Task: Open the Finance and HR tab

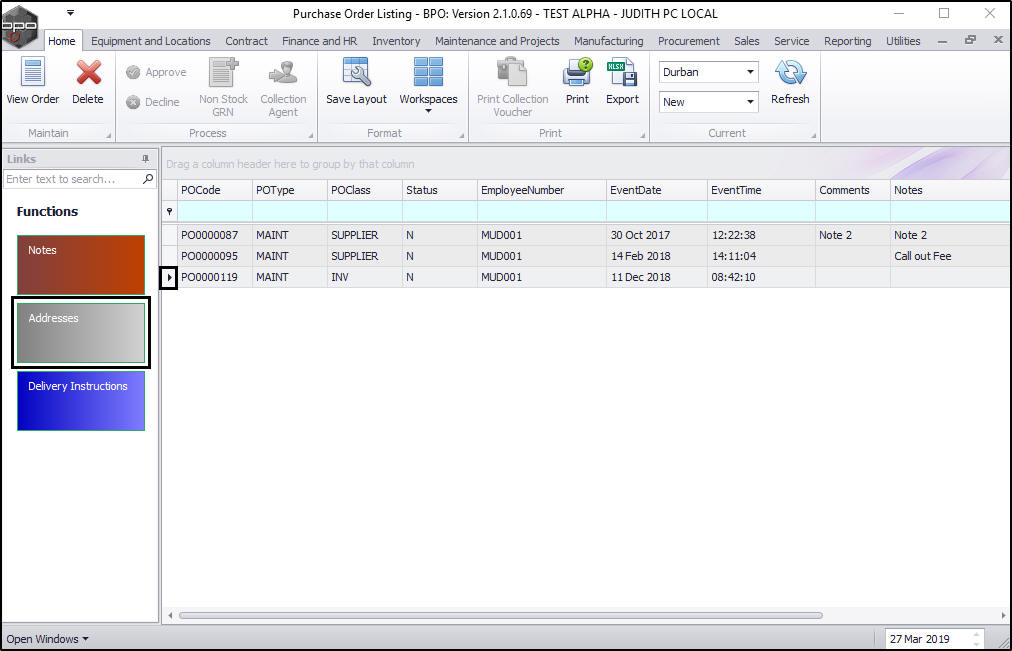Action: [319, 41]
